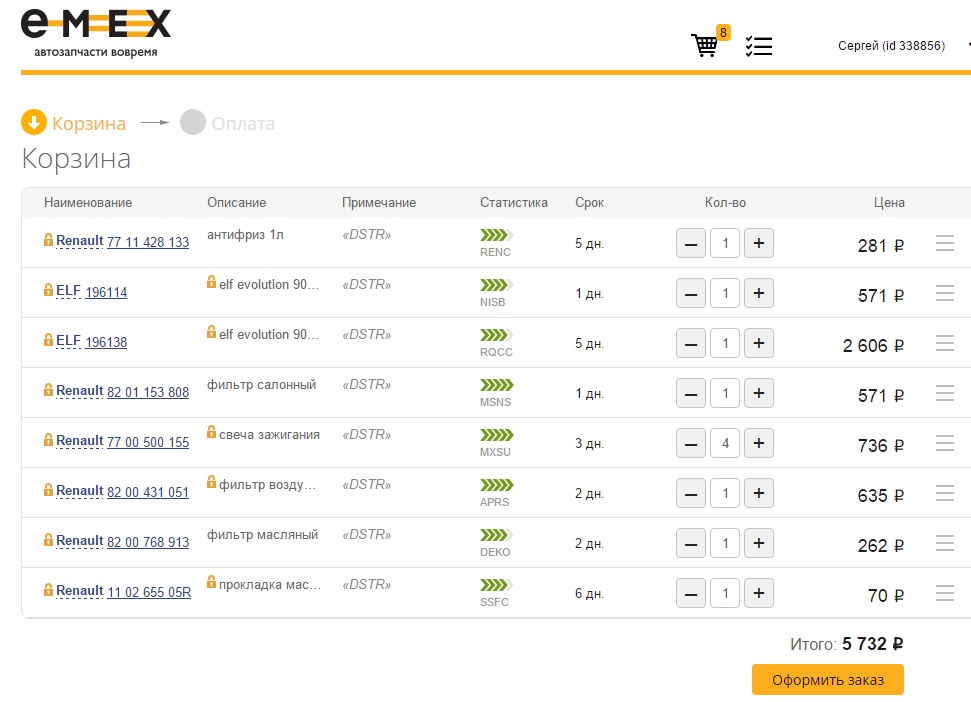The image size is (971, 702).
Task: Click the ELF brand link for 196114
Action: click(x=68, y=291)
